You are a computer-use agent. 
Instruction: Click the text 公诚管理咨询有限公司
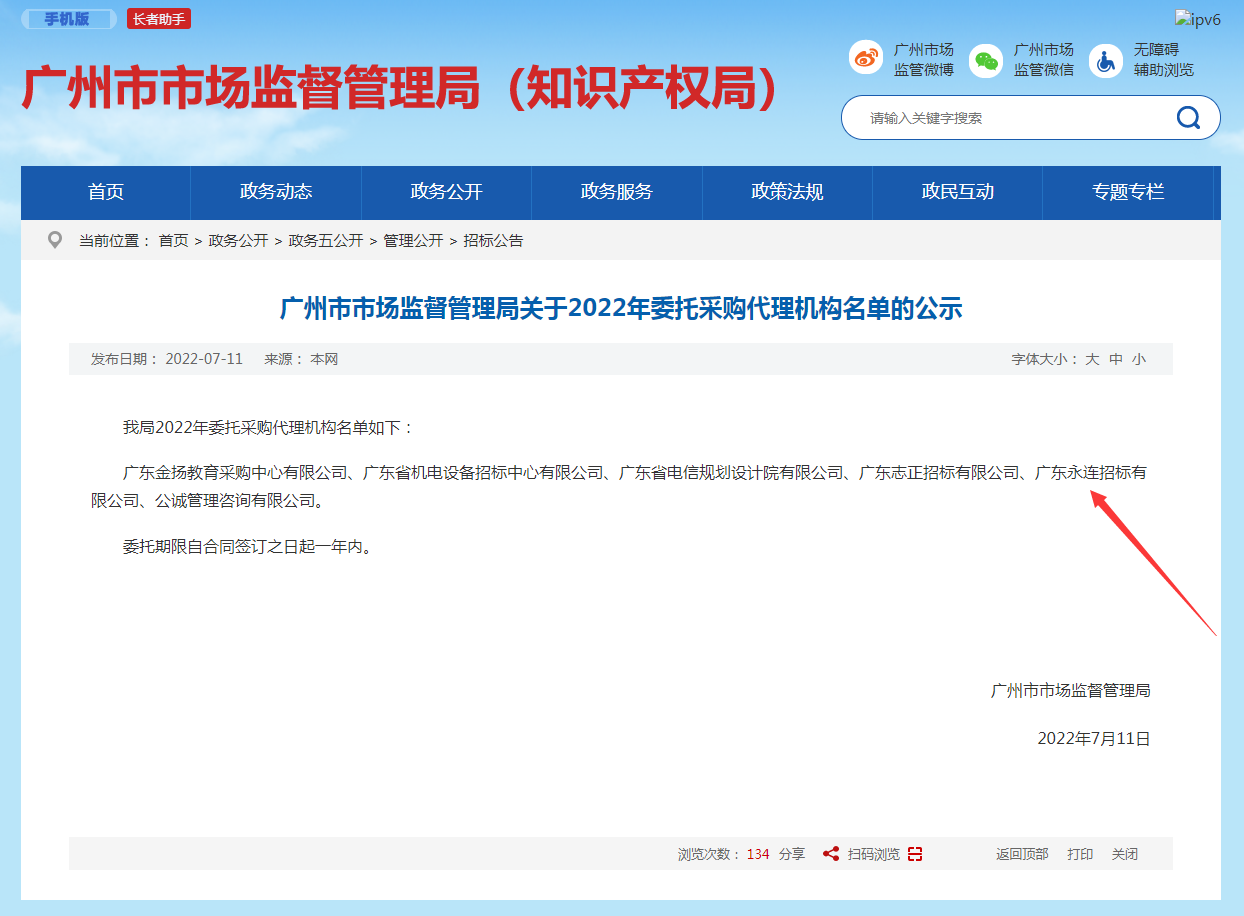point(235,500)
